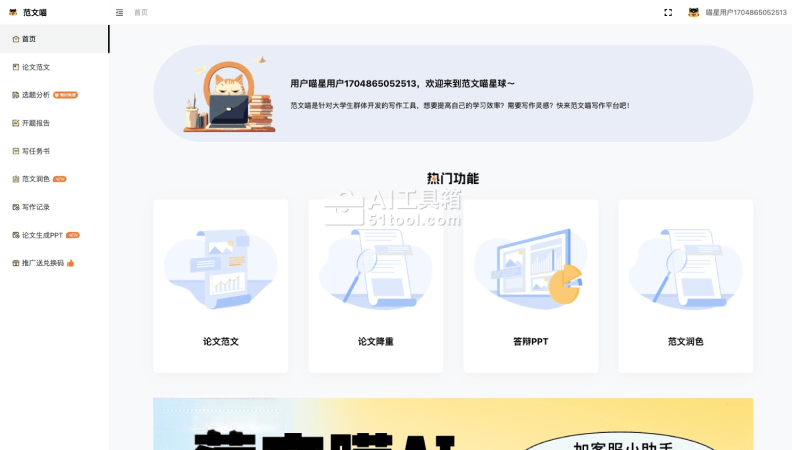
Task: Select the 论文生成PPT sidebar icon
Action: point(15,235)
